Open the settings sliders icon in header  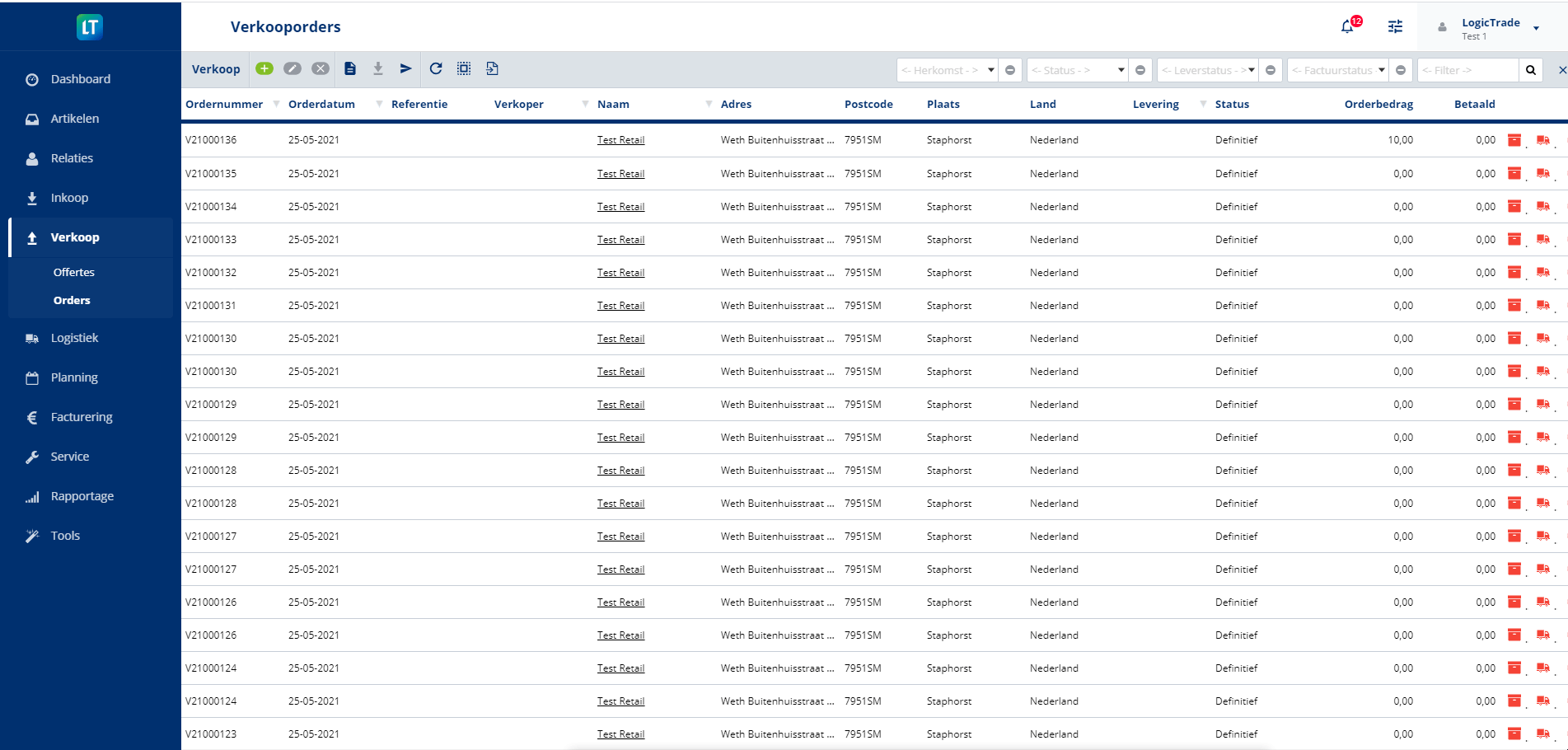(1395, 26)
